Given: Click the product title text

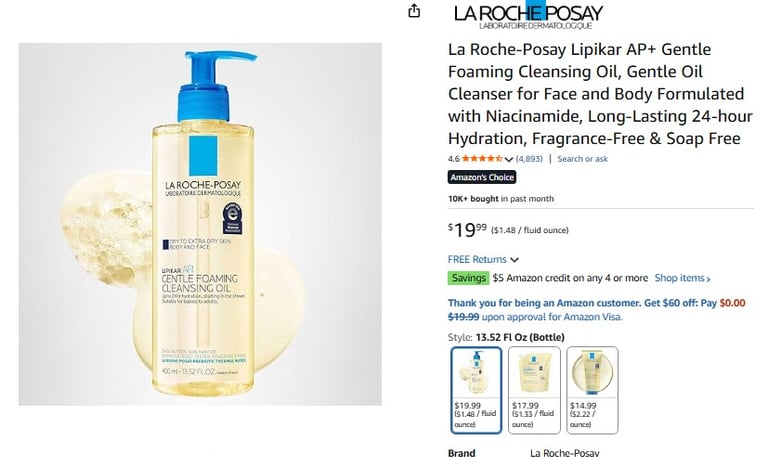Looking at the screenshot, I should tap(600, 94).
